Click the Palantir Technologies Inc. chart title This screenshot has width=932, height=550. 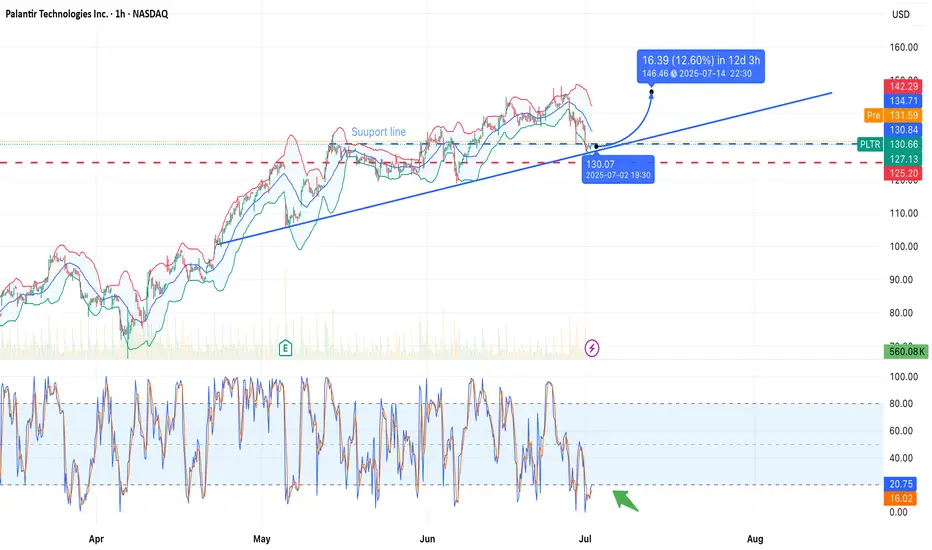[x=87, y=14]
